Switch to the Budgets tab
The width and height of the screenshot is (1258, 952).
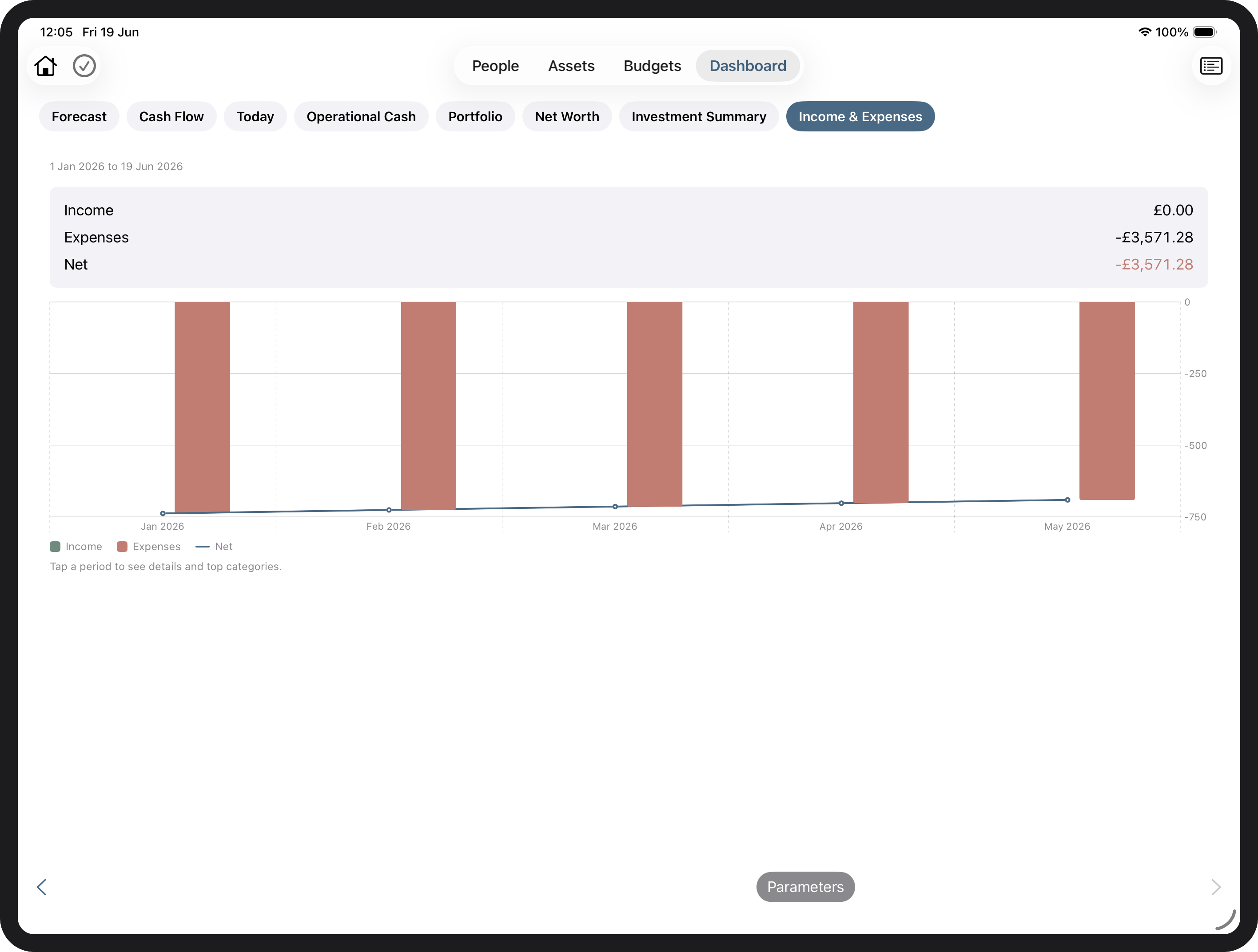pos(652,66)
